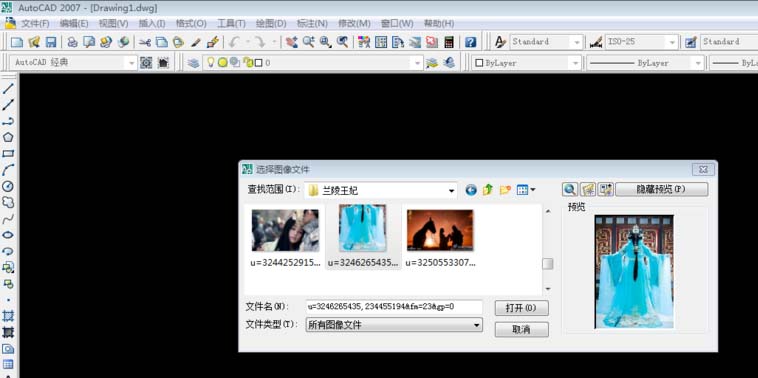
Task: Click the Publish icon
Action: click(x=106, y=42)
